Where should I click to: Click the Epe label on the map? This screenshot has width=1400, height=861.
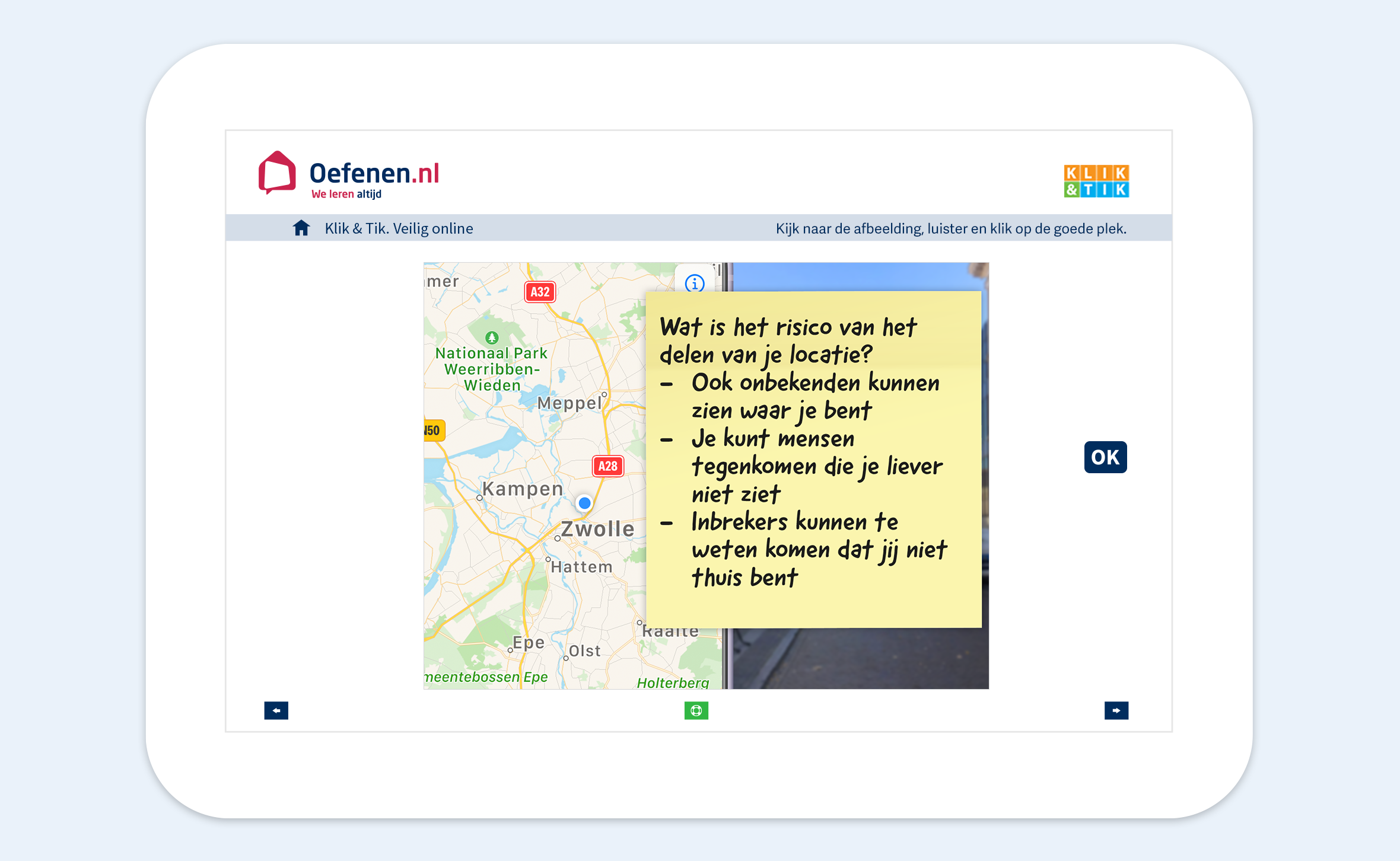click(529, 643)
